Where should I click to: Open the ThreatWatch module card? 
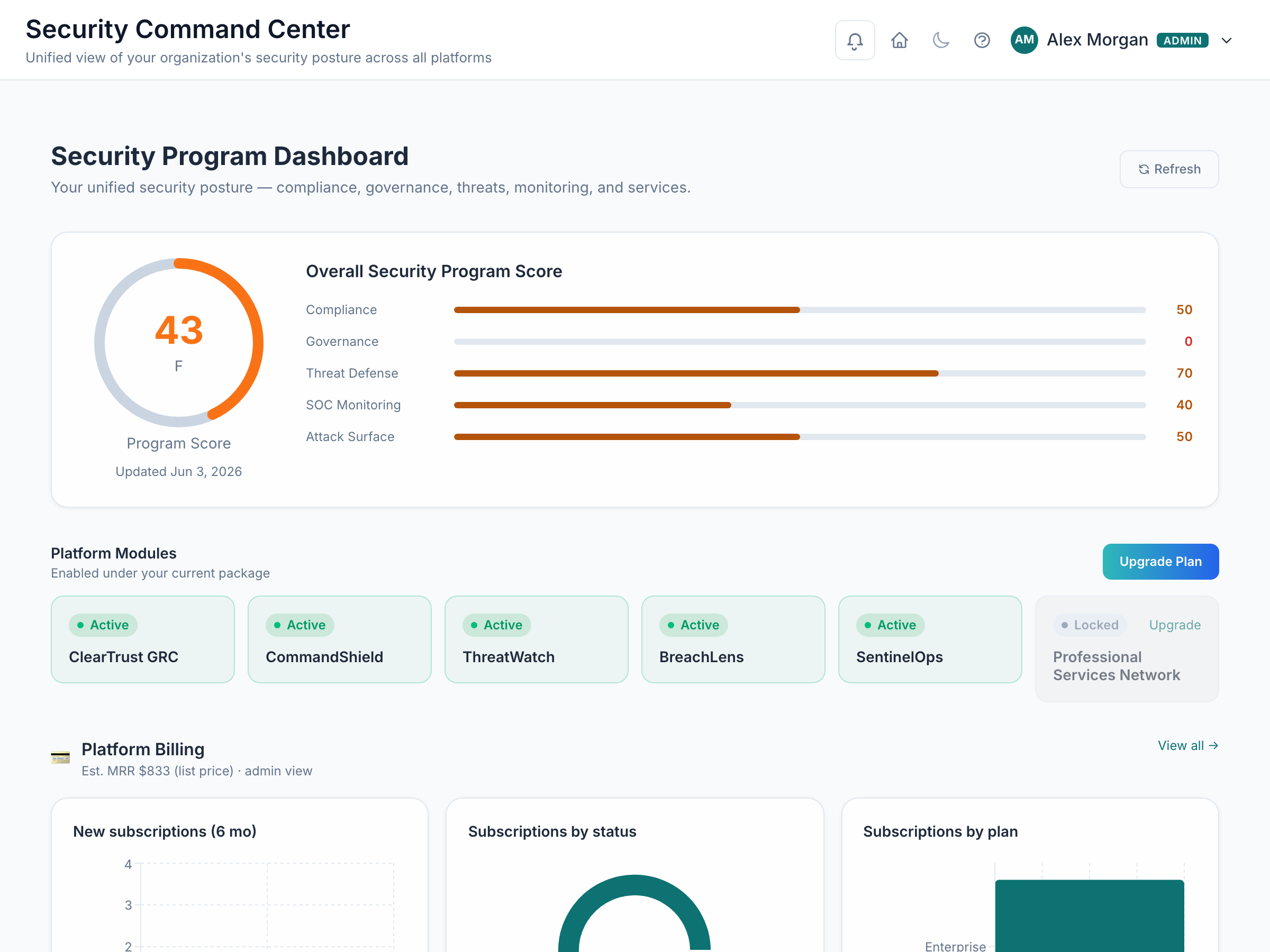(x=537, y=639)
